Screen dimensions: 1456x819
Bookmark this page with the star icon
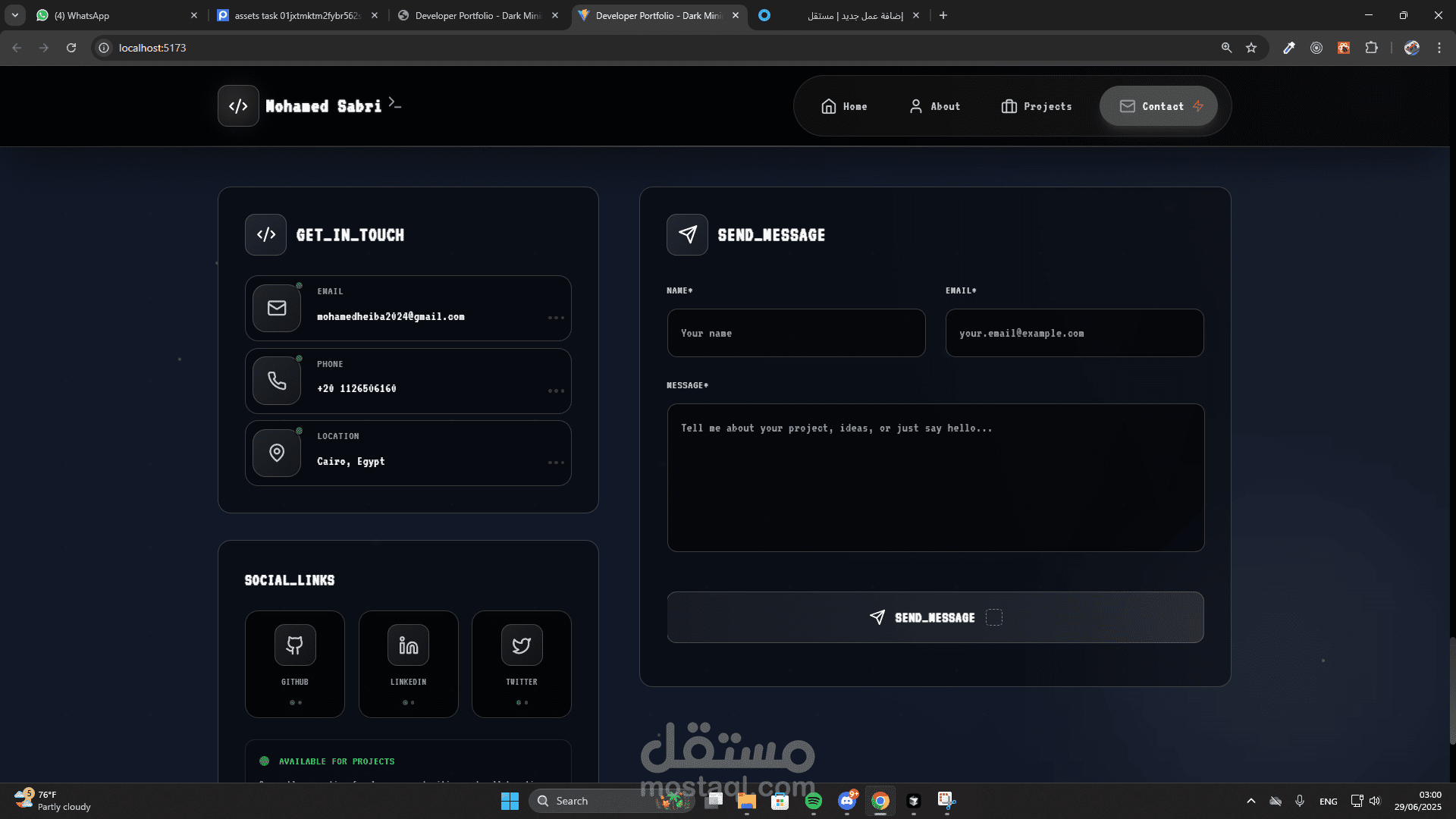(x=1251, y=48)
